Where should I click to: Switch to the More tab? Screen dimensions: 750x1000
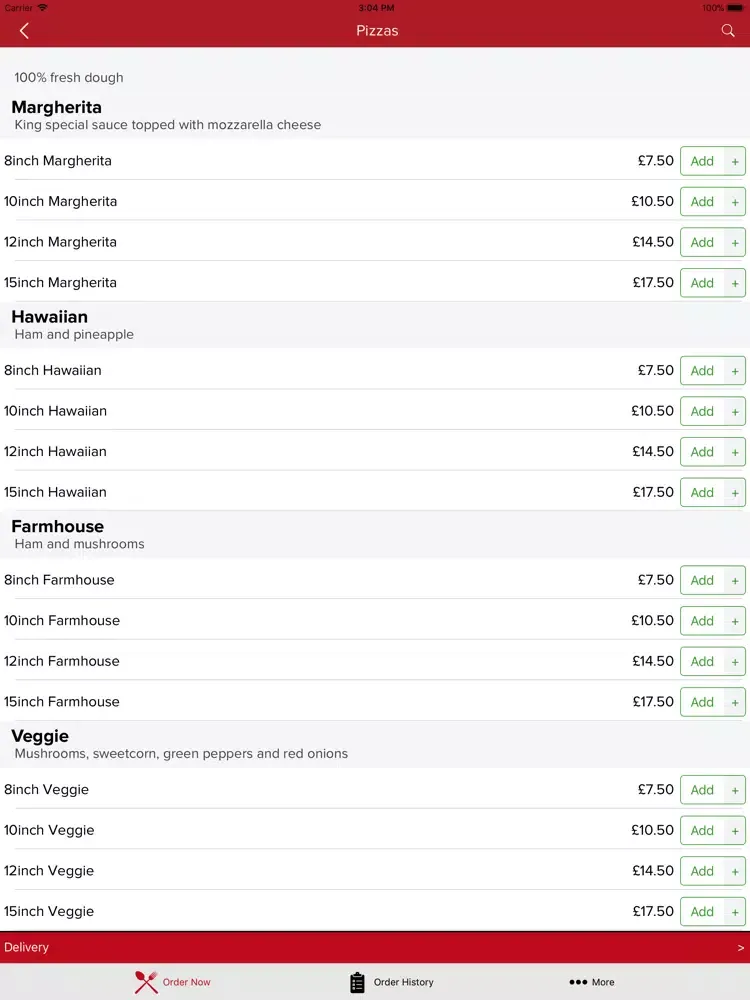click(x=592, y=982)
